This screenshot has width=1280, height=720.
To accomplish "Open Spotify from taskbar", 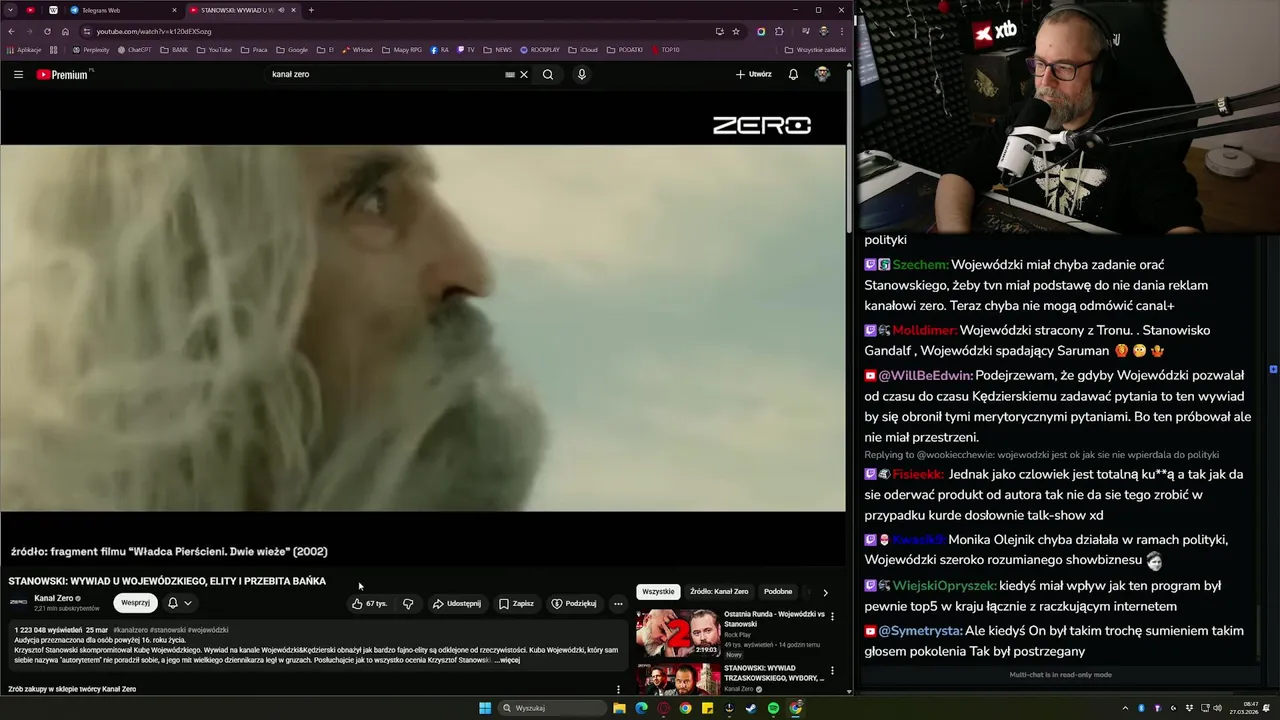I will [773, 708].
